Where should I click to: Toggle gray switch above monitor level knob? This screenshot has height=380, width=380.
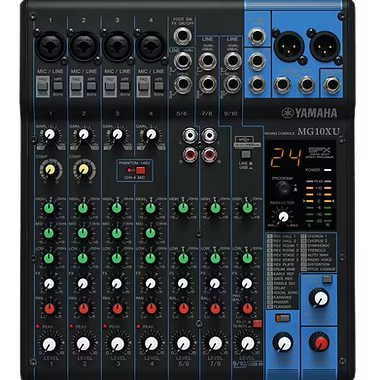pyautogui.click(x=327, y=279)
